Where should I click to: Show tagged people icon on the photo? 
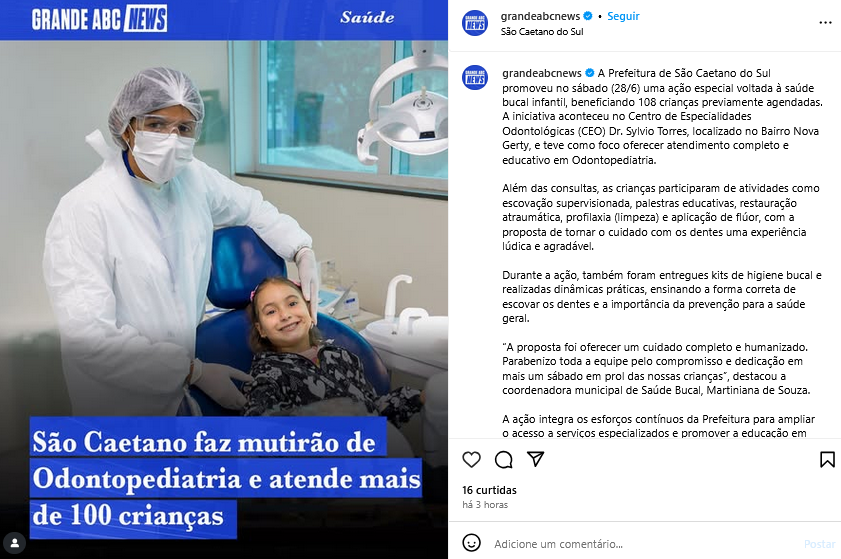(x=14, y=543)
